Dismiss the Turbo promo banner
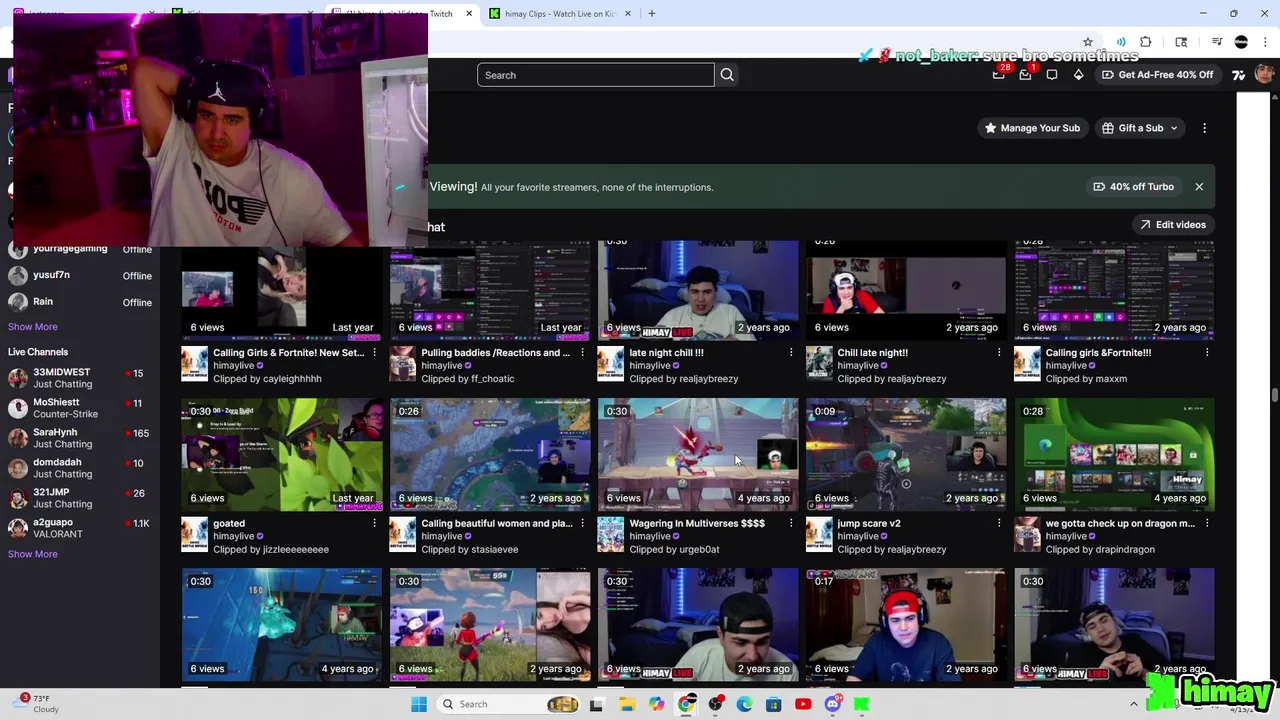This screenshot has height=720, width=1280. [1199, 187]
